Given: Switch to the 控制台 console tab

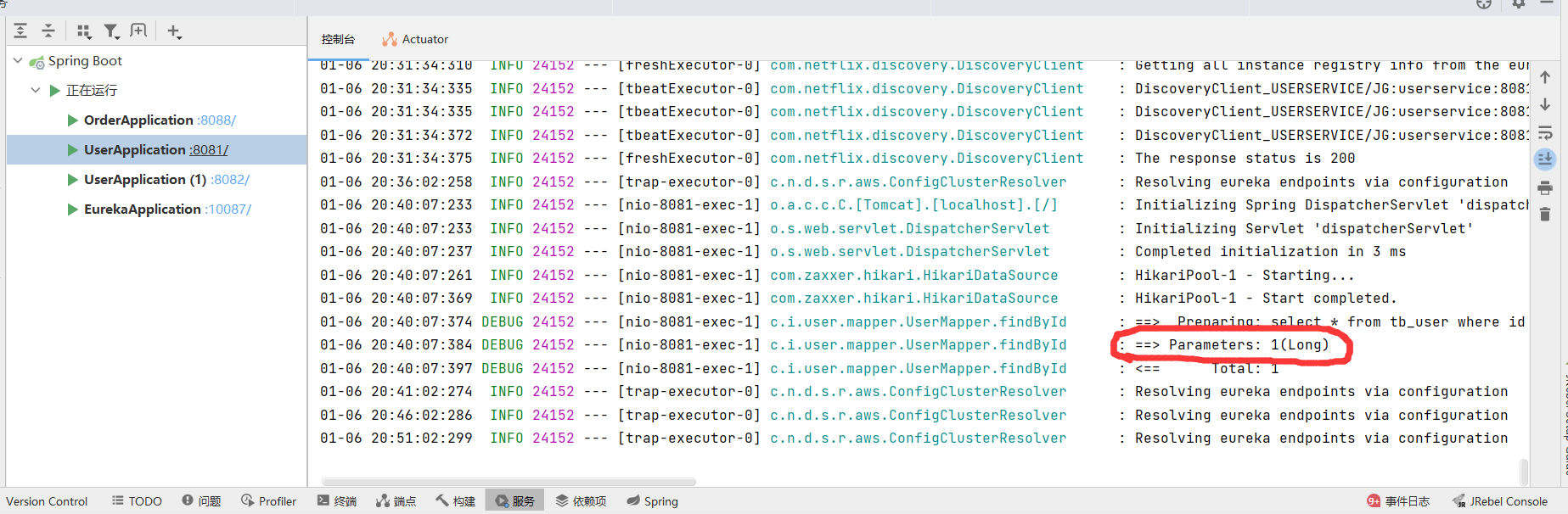Looking at the screenshot, I should pos(338,39).
